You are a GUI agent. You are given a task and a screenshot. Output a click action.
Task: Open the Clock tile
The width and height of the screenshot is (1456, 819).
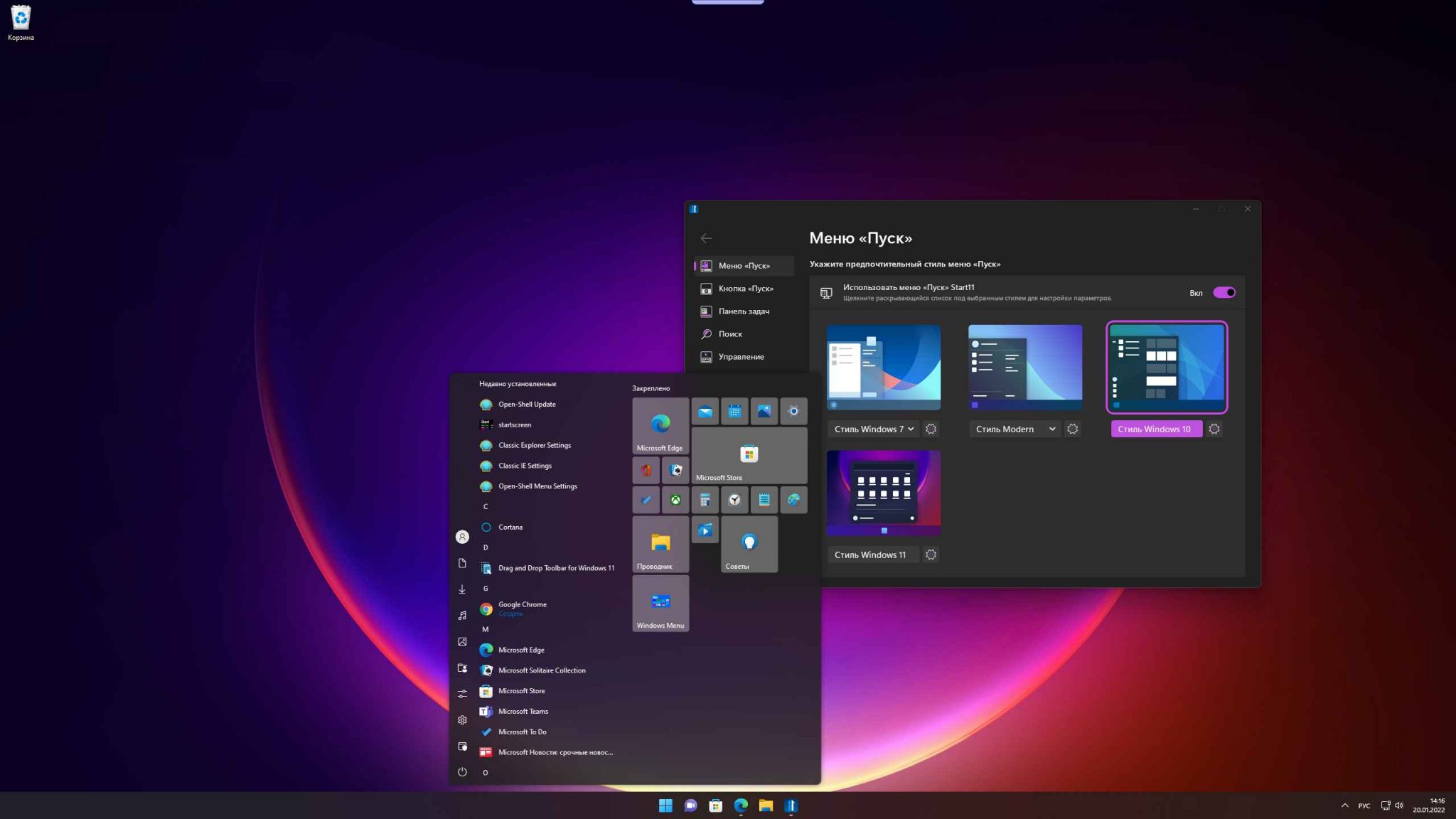tap(734, 500)
